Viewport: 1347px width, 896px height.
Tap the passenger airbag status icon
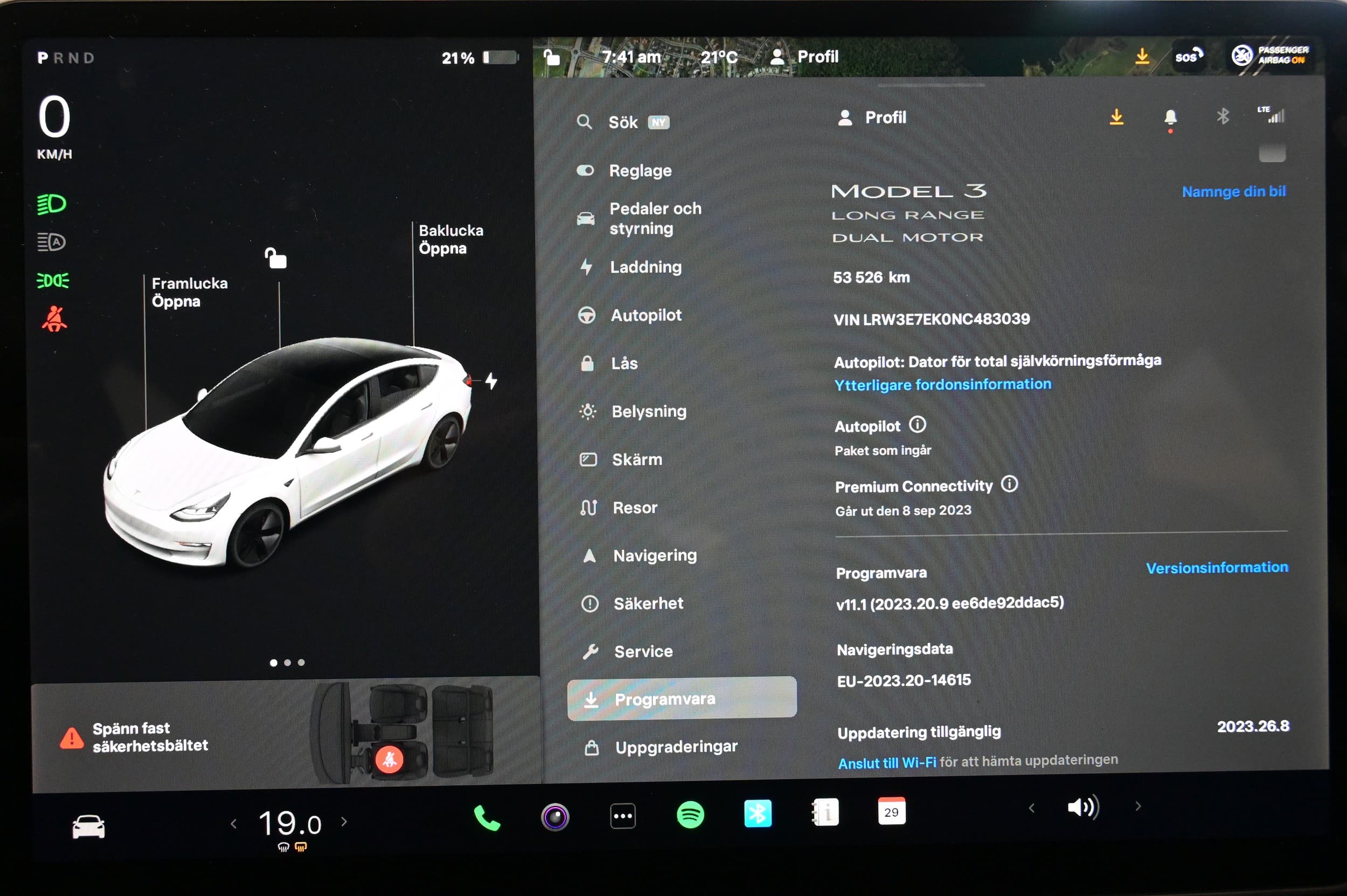[x=1269, y=55]
